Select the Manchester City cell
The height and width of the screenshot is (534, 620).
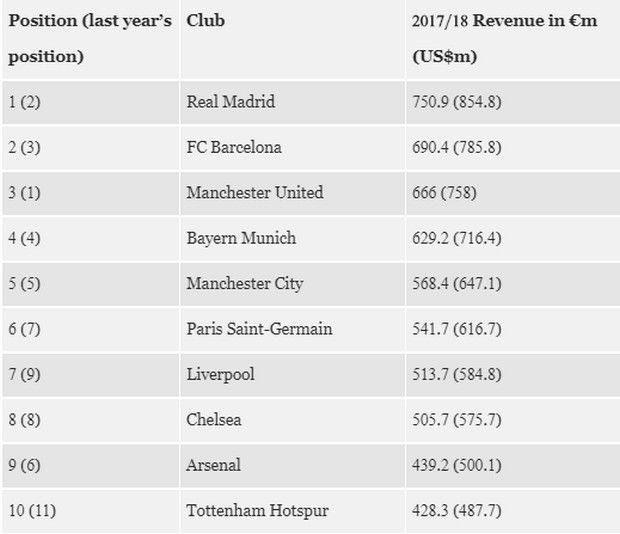click(244, 284)
